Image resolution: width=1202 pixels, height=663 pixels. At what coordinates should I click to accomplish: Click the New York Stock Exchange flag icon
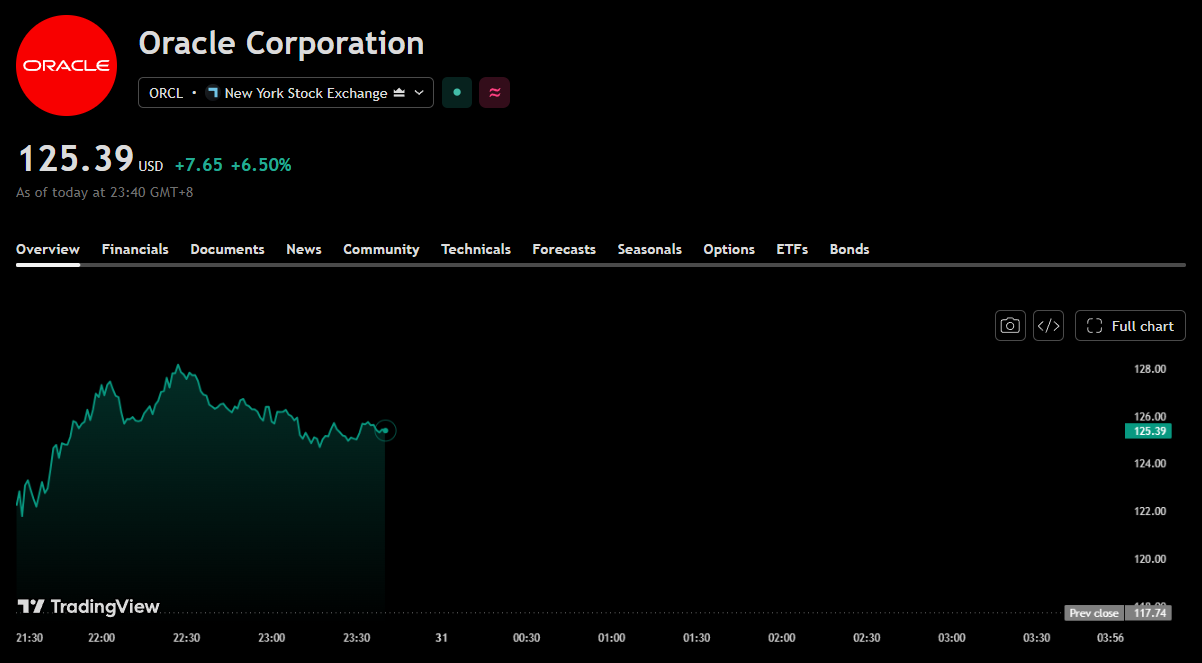(212, 93)
